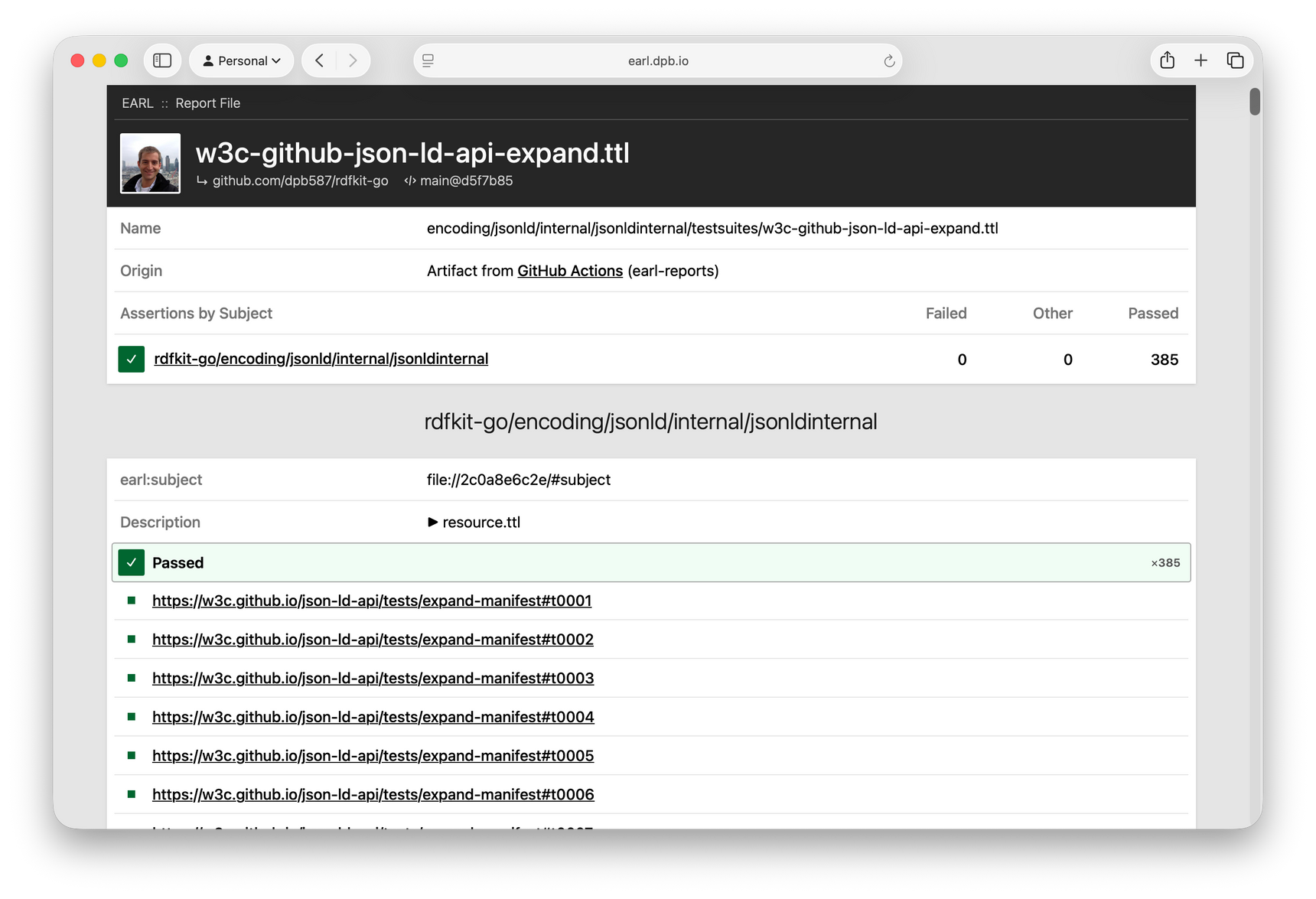This screenshot has height=899, width=1316.
Task: Open the expand-manifest#t0004 test link
Action: [373, 717]
